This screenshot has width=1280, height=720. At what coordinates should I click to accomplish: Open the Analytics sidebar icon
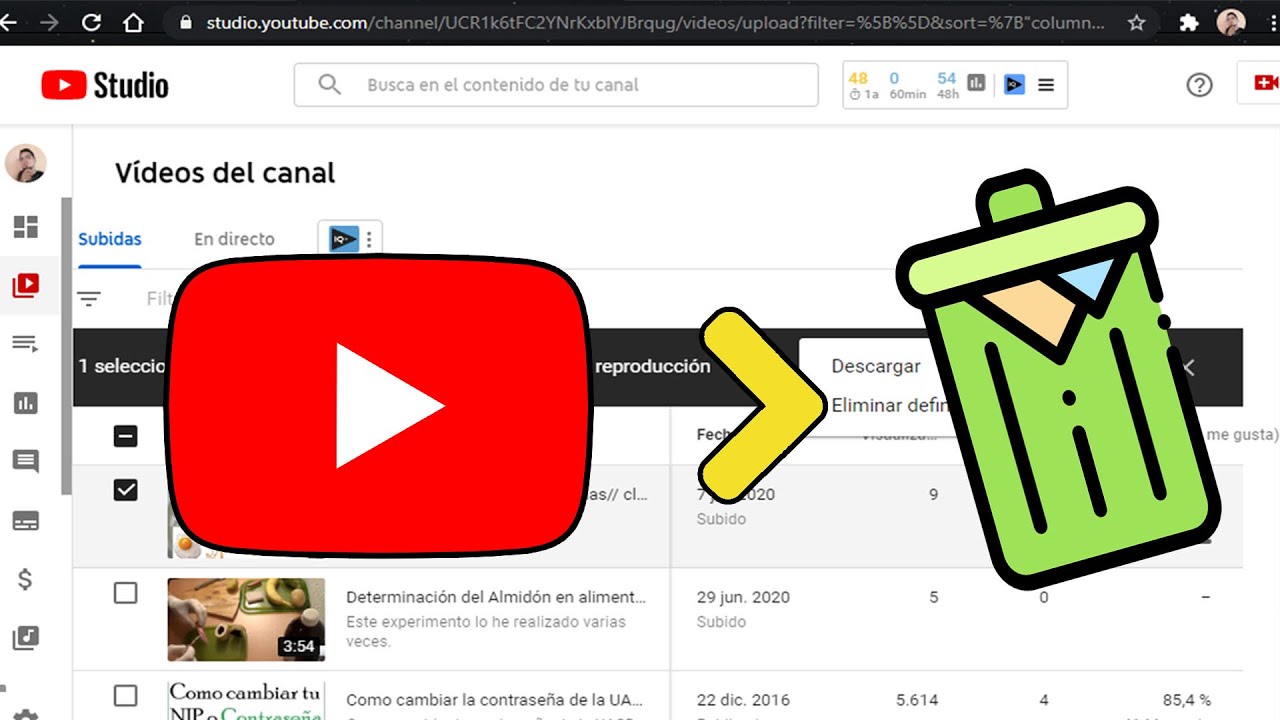click(25, 403)
